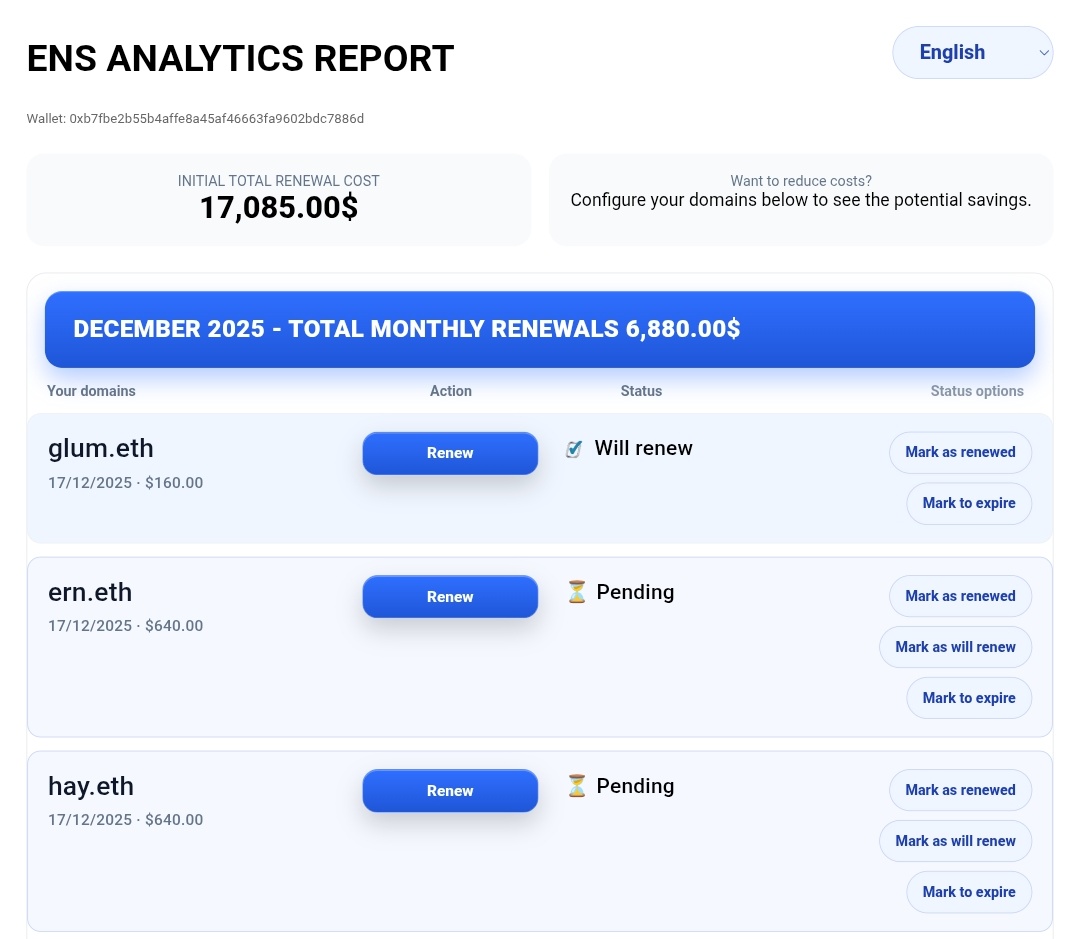Image resolution: width=1080 pixels, height=939 pixels.
Task: Click Renew button for hay.eth
Action: [x=450, y=791]
